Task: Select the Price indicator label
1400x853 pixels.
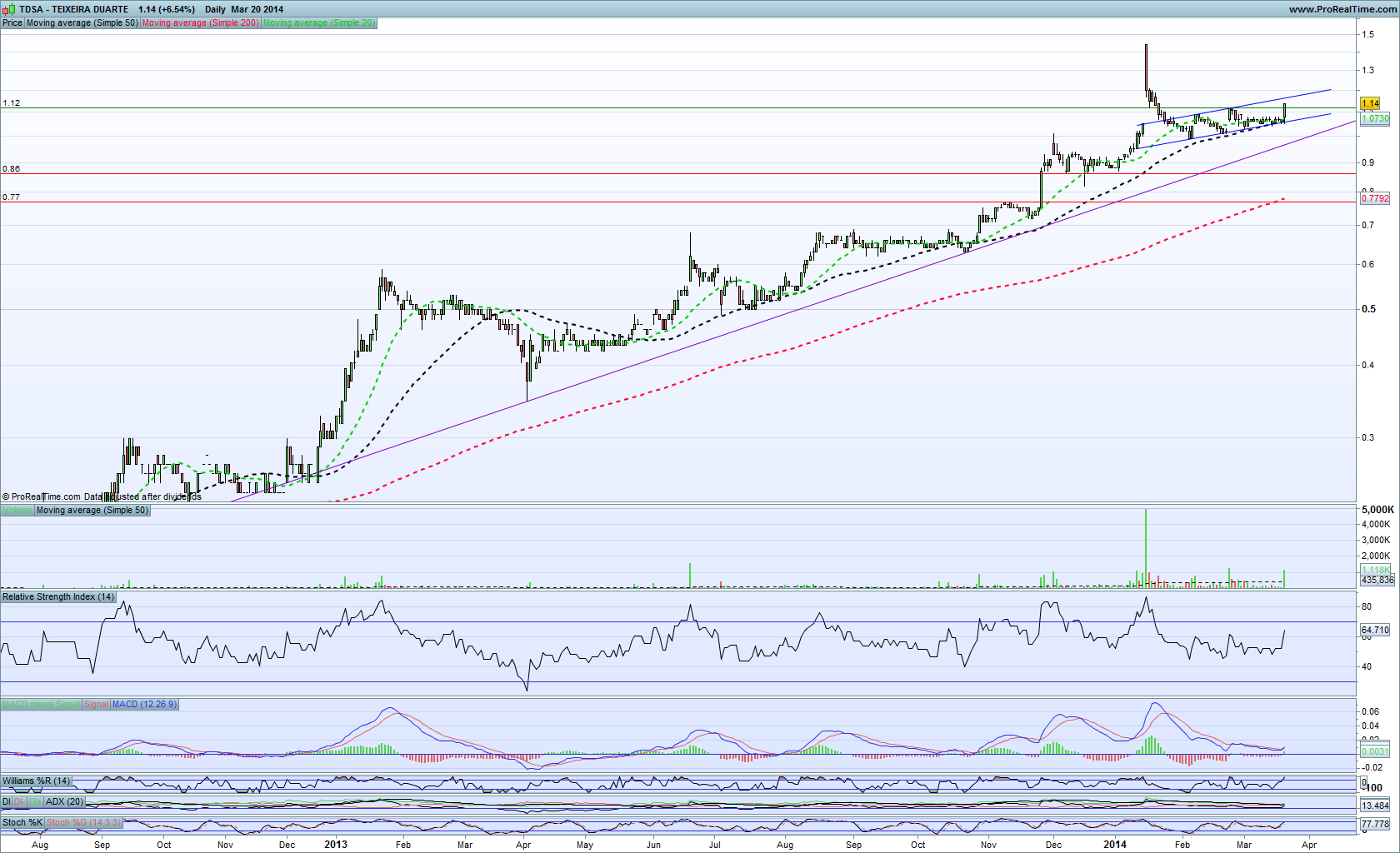Action: [12, 23]
